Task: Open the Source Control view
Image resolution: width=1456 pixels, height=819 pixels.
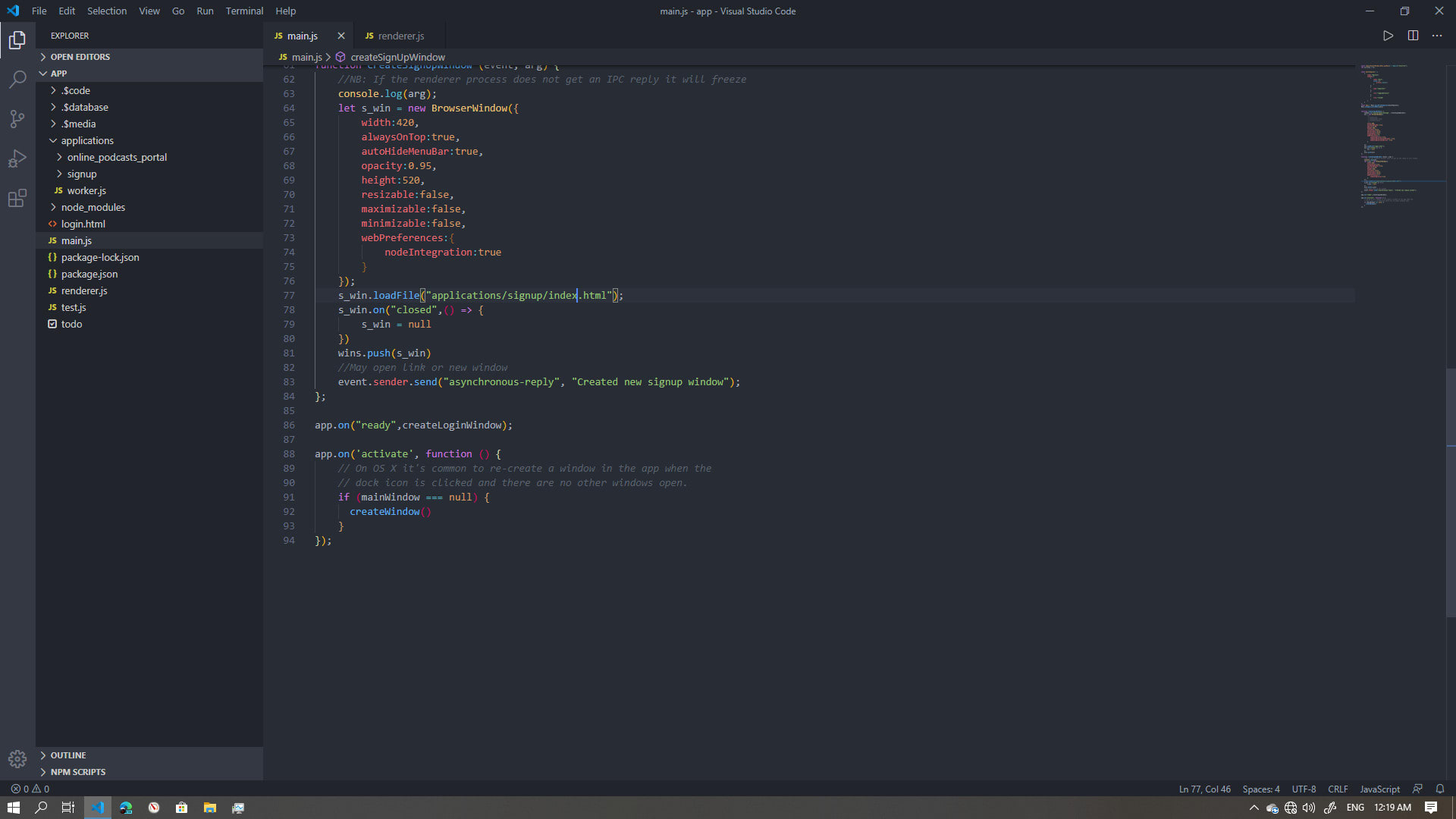Action: pyautogui.click(x=17, y=119)
